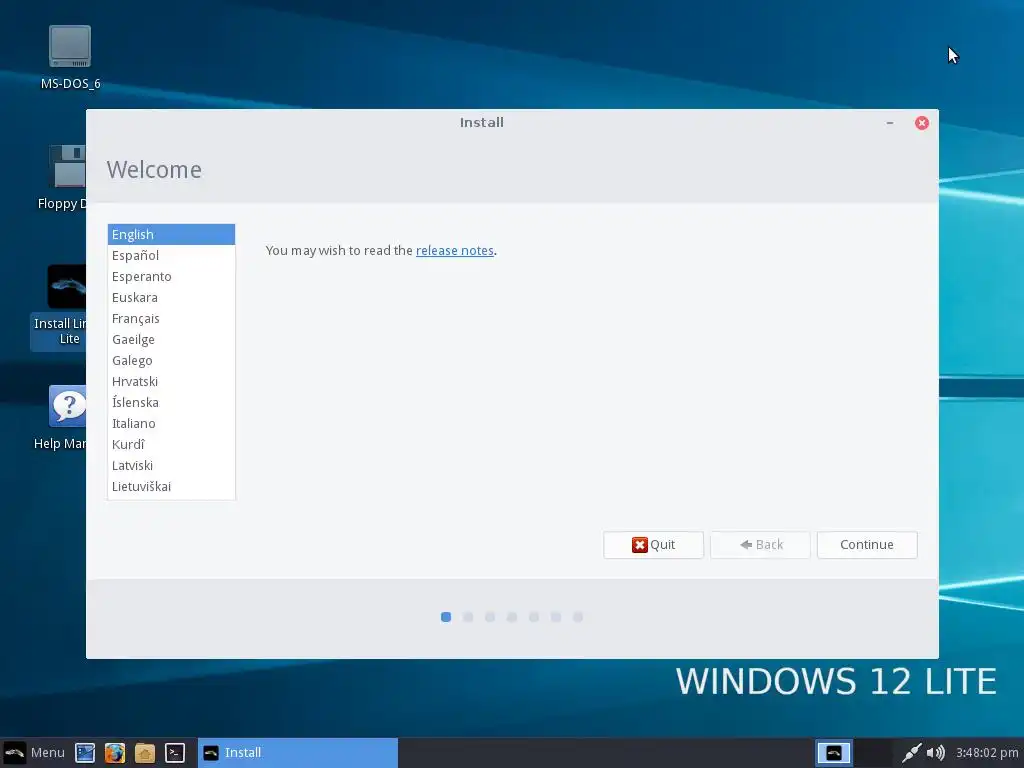This screenshot has width=1024, height=768.
Task: Pick Gaeilge from the language list
Action: [x=171, y=339]
